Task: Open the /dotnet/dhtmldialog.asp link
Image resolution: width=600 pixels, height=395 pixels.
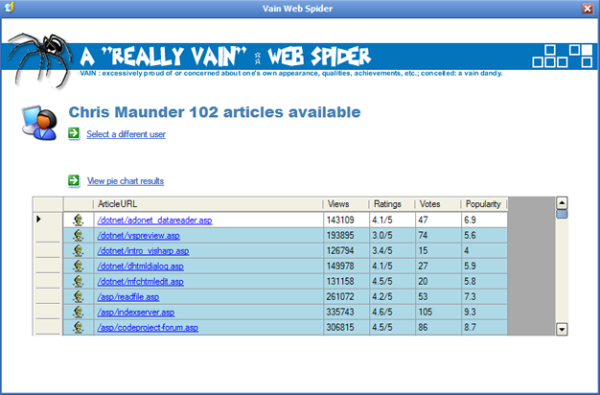Action: point(140,266)
